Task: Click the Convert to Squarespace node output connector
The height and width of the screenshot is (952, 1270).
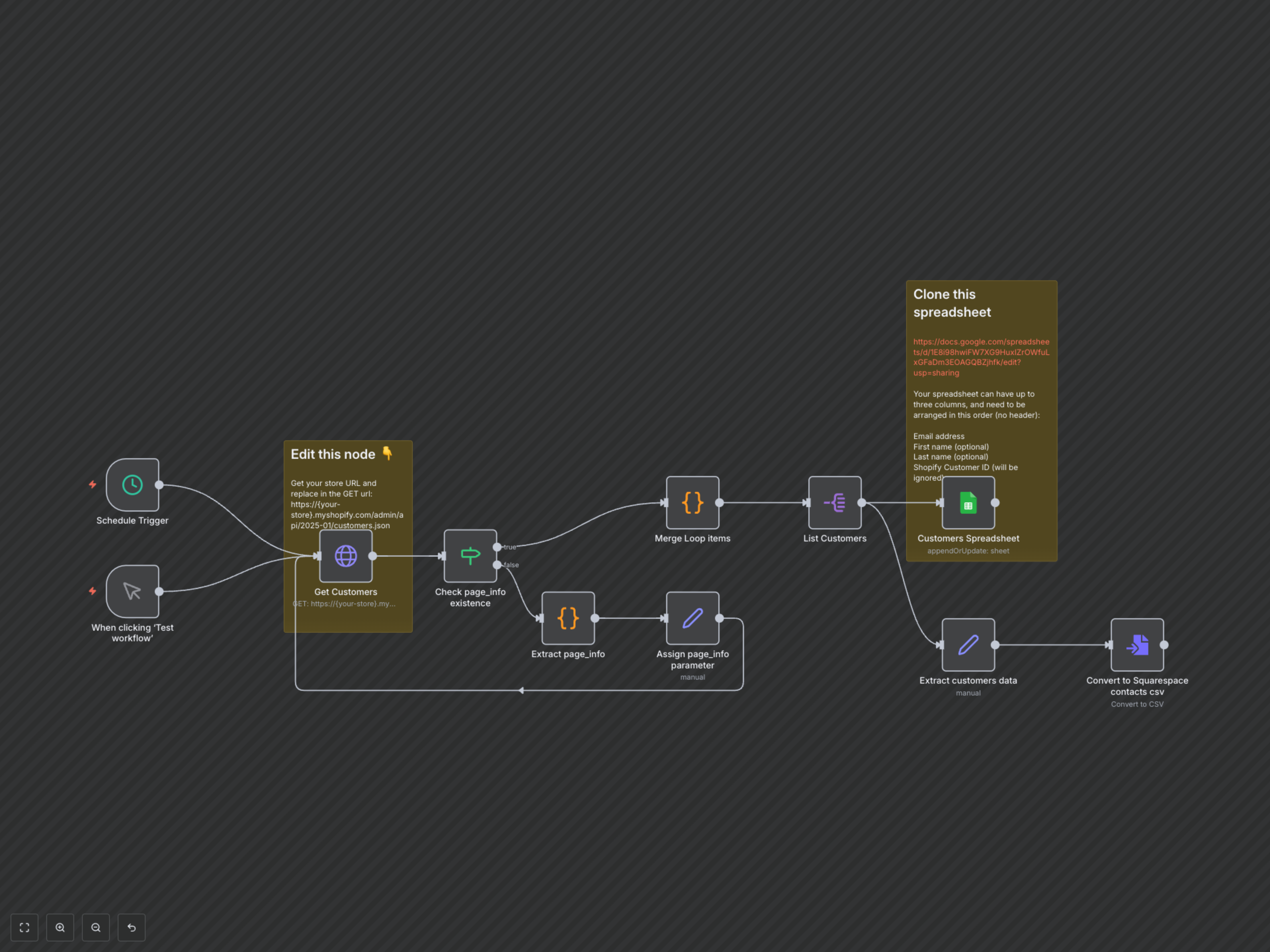Action: tap(1164, 645)
